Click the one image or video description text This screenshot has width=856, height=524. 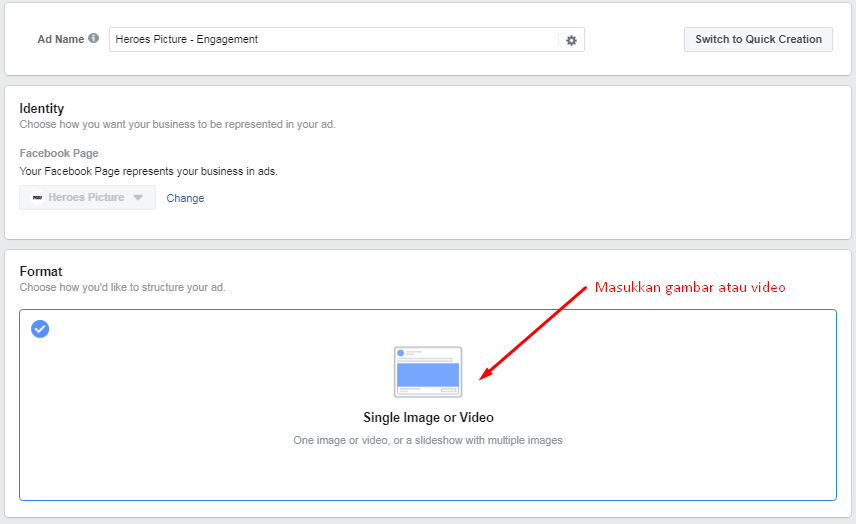pos(428,440)
